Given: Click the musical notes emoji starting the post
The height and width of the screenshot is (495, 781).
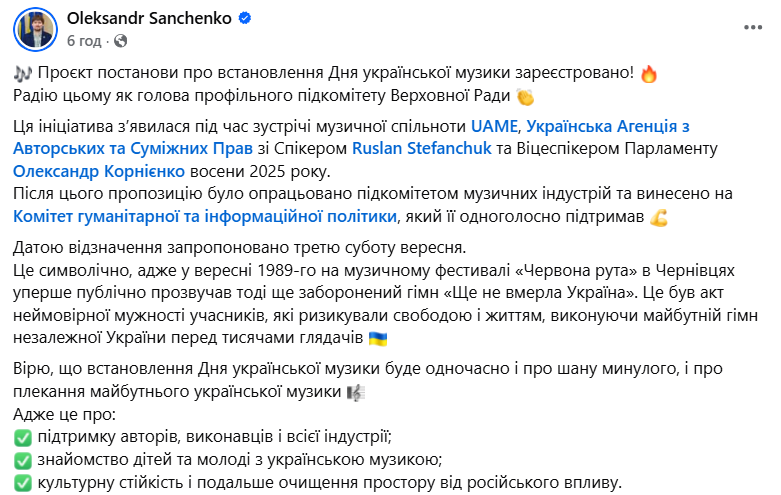Looking at the screenshot, I should click(x=25, y=74).
